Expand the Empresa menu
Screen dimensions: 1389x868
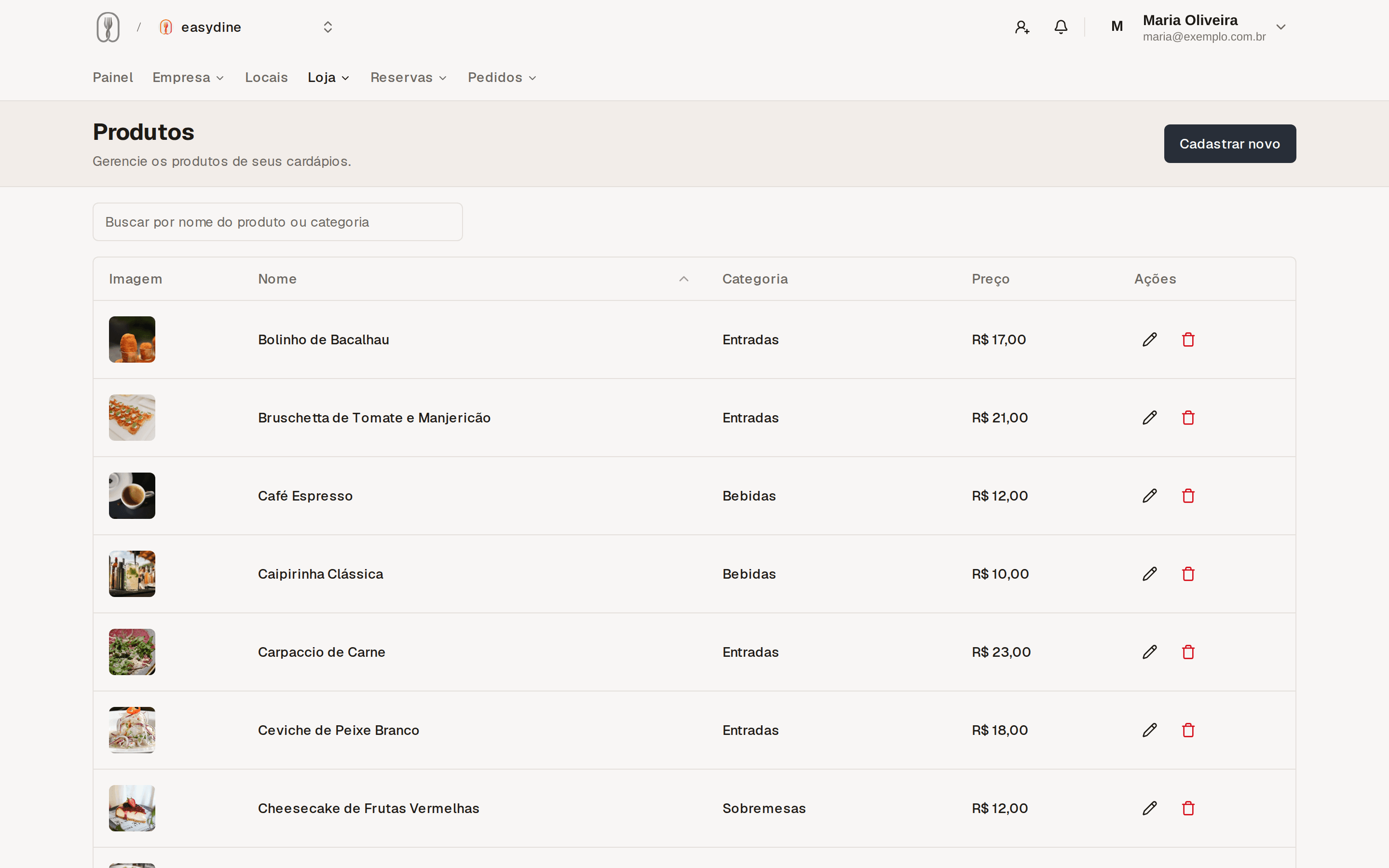coord(188,78)
